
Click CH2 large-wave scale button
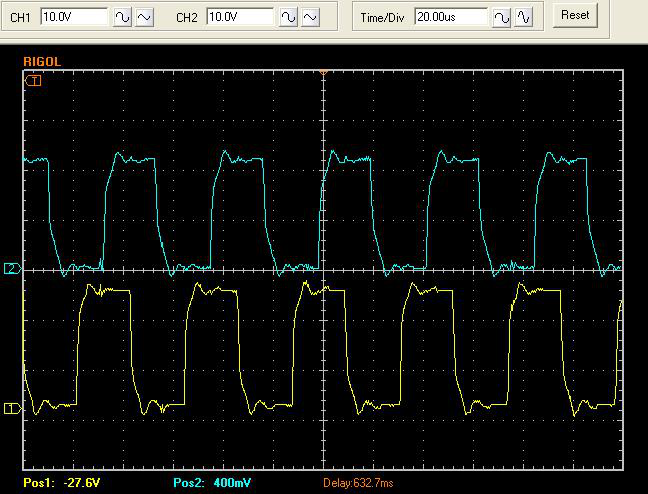[288, 17]
